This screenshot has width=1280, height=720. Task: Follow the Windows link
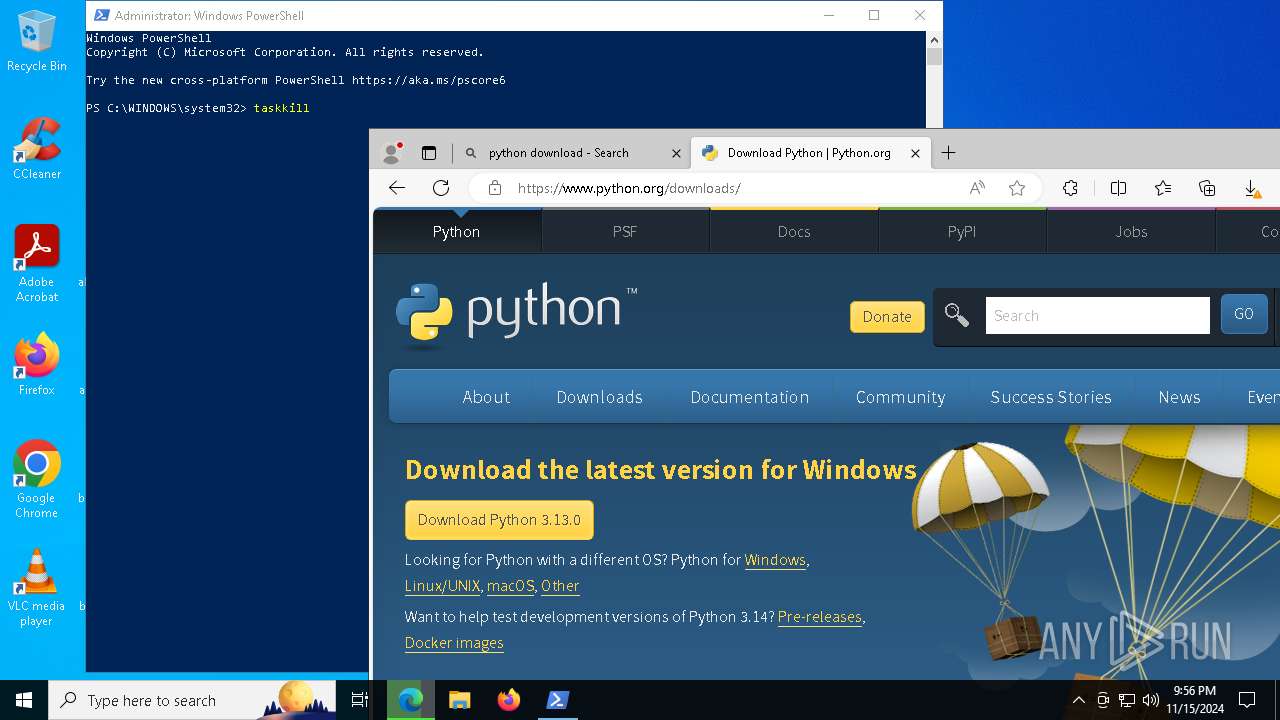coord(775,560)
